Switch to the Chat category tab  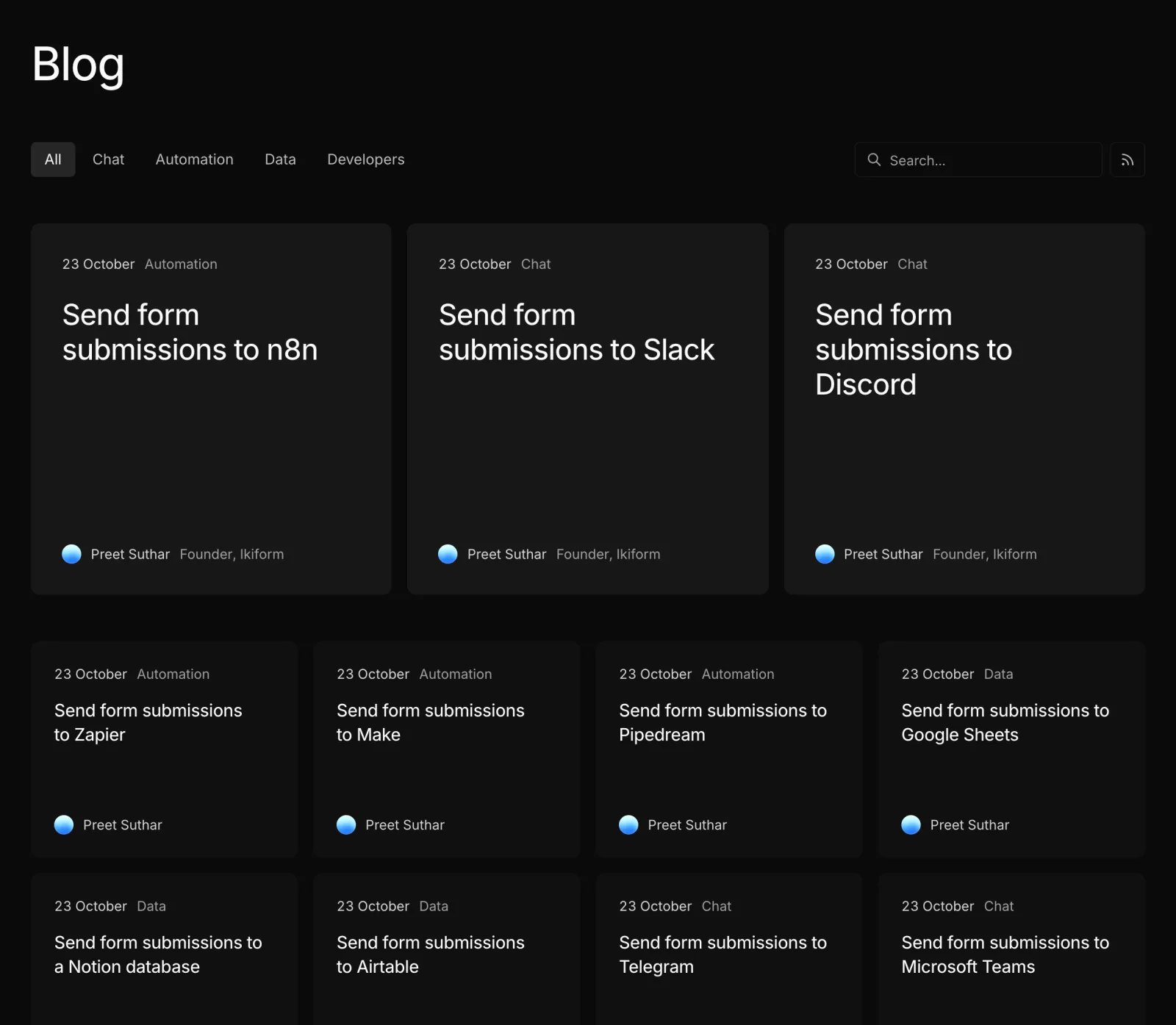(108, 159)
